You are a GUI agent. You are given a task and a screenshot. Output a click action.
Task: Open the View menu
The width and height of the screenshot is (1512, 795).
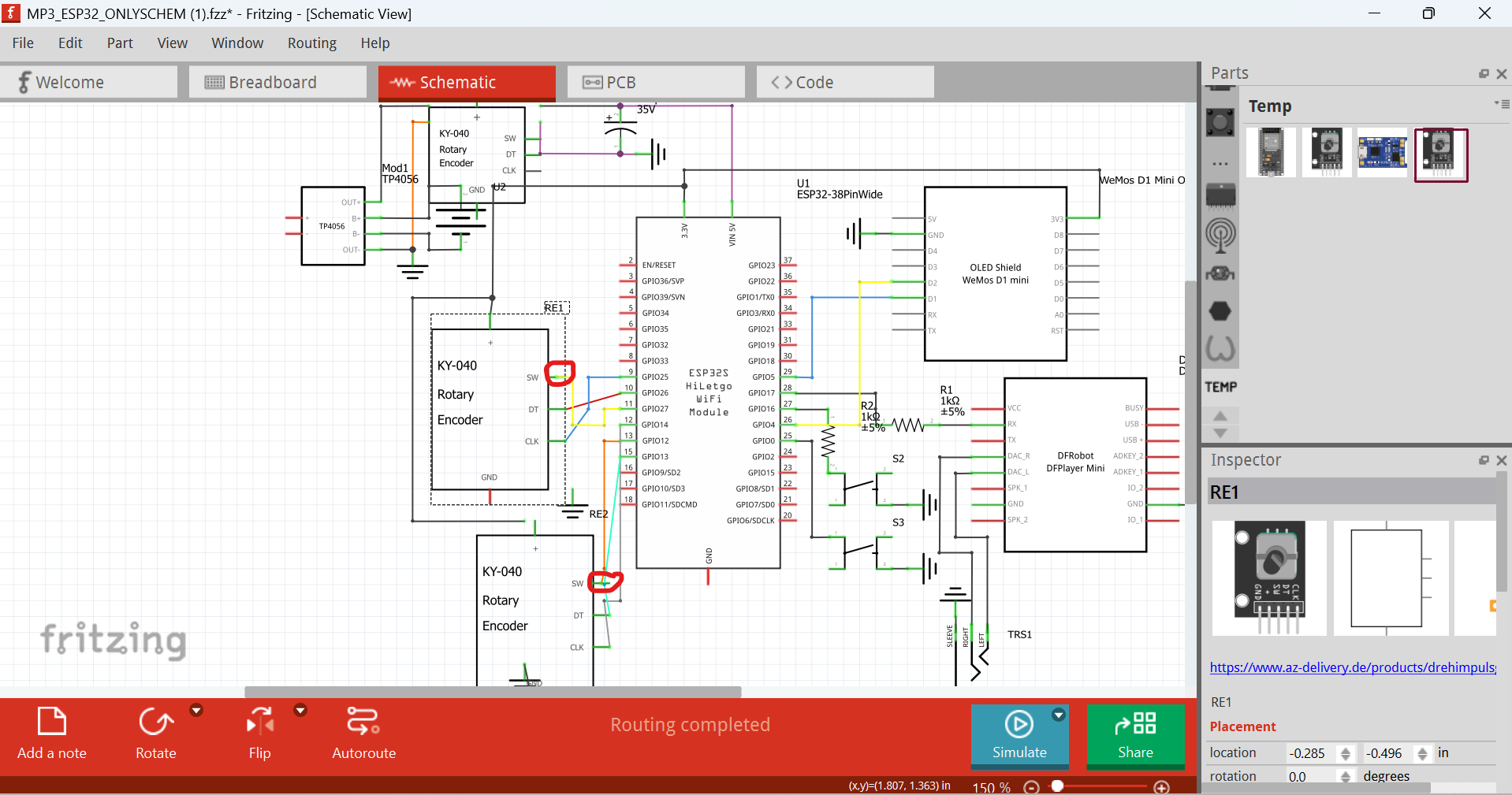click(172, 43)
